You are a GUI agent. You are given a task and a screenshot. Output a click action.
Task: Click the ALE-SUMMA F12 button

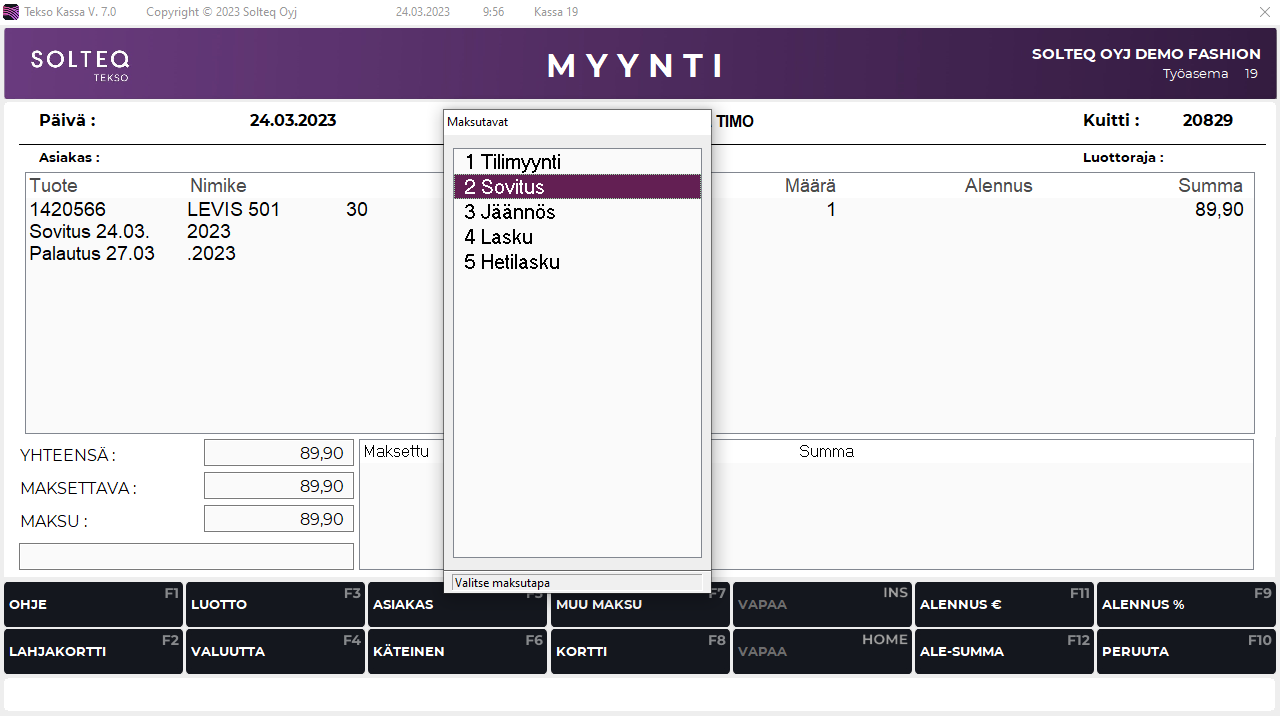click(1004, 651)
